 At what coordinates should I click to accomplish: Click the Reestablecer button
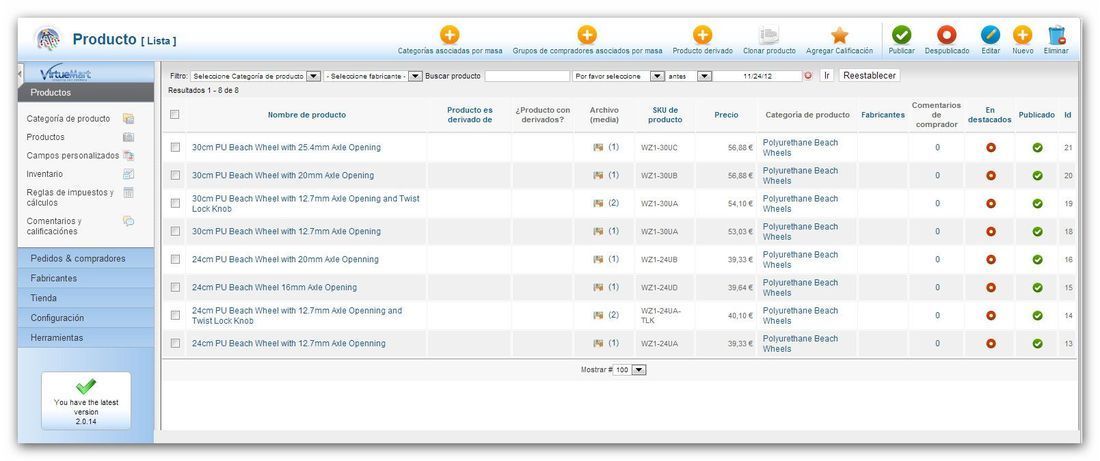(x=869, y=75)
